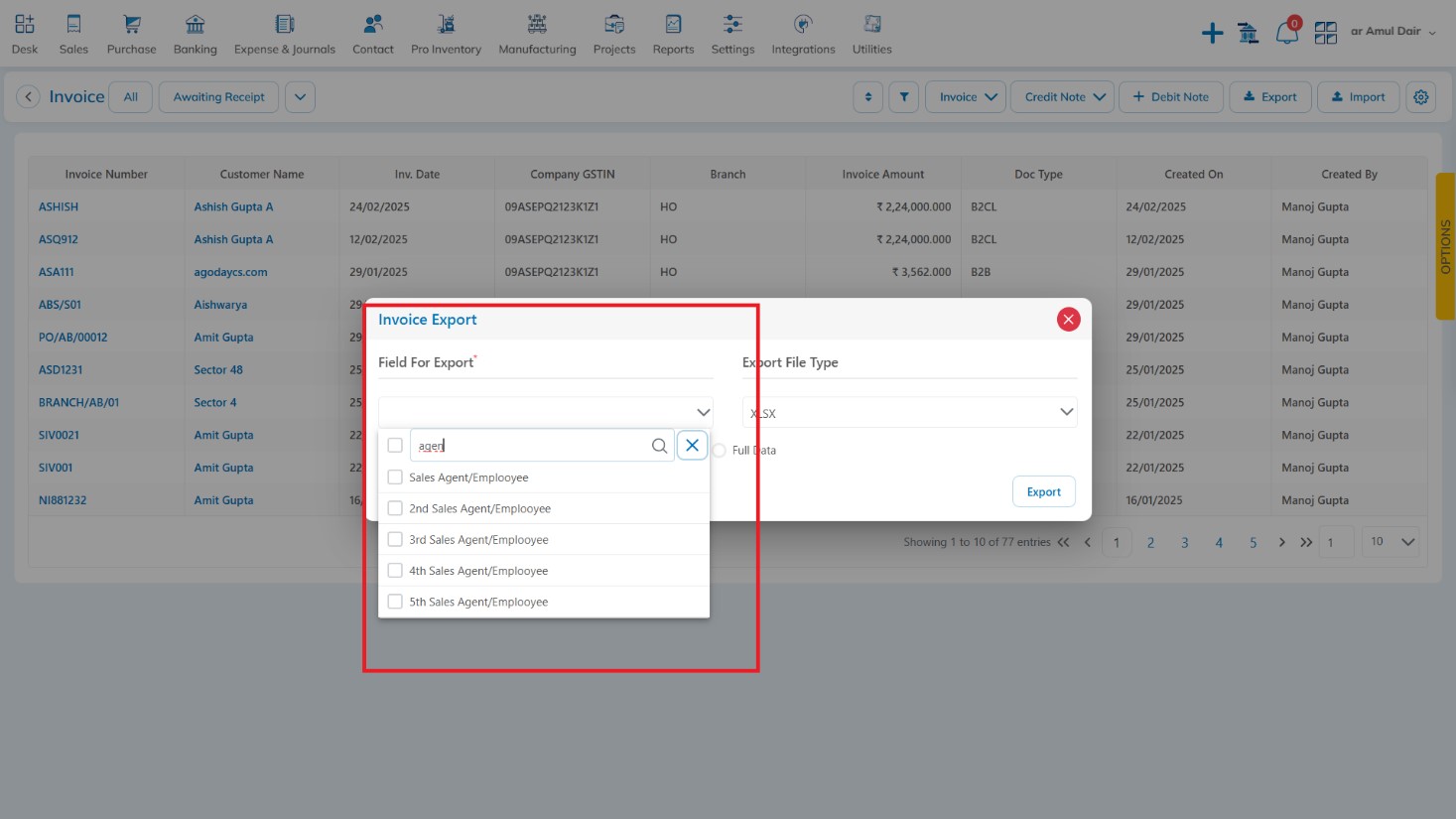Viewport: 1456px width, 819px height.
Task: Click the search magnifier in field dropdown
Action: point(659,446)
